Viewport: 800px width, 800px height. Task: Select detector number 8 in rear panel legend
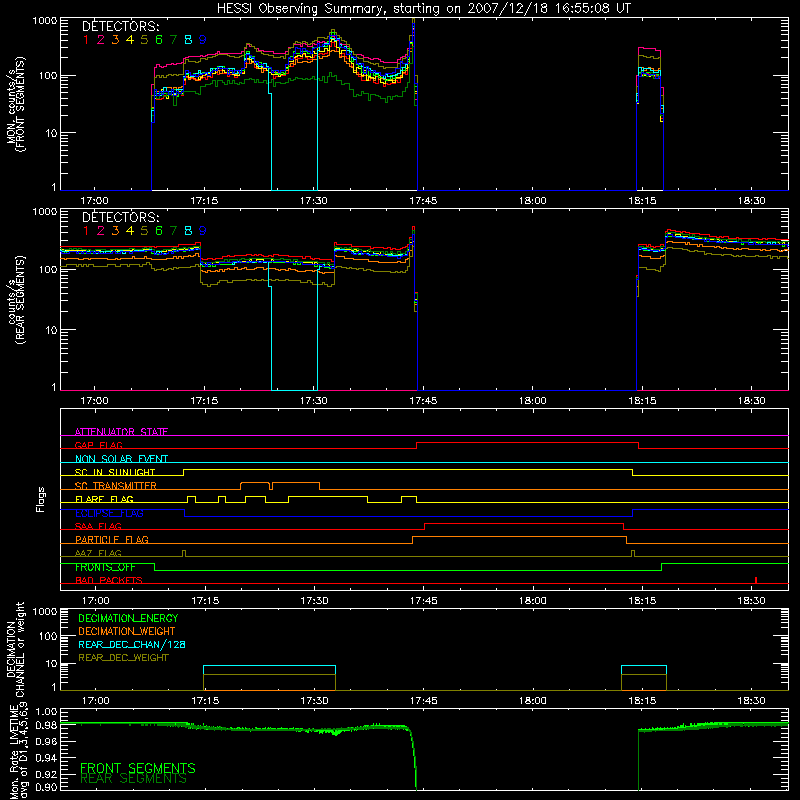click(188, 231)
